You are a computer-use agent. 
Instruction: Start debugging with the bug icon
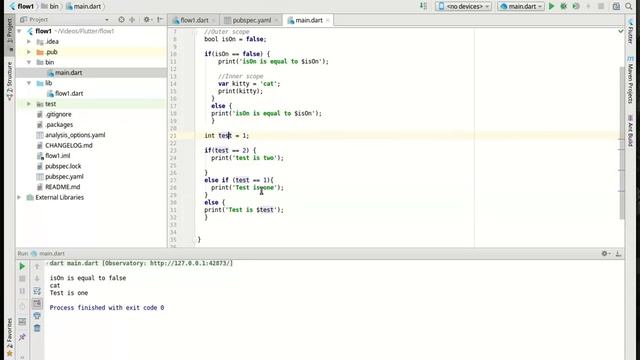click(x=564, y=6)
